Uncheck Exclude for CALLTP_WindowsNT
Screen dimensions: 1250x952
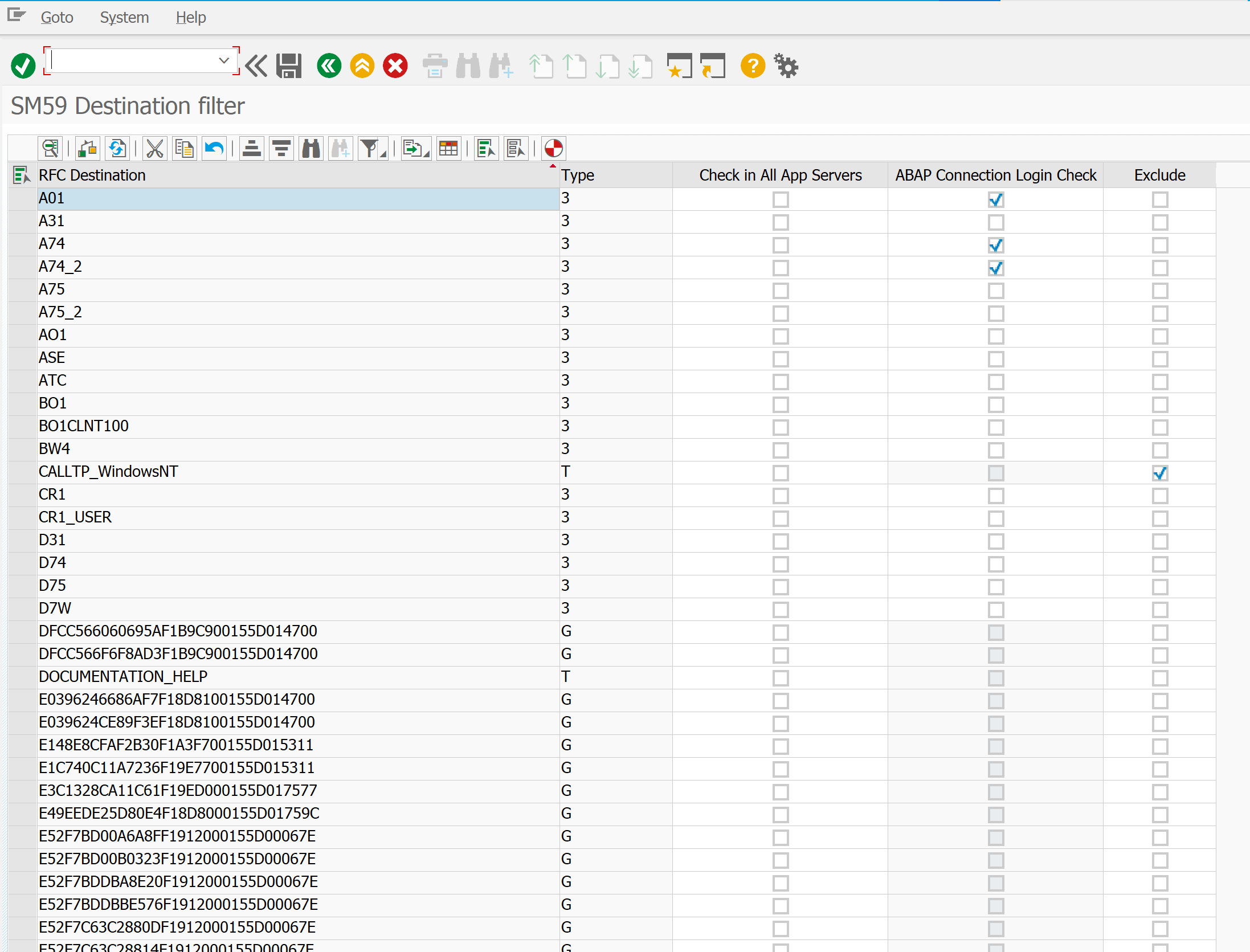point(1159,473)
